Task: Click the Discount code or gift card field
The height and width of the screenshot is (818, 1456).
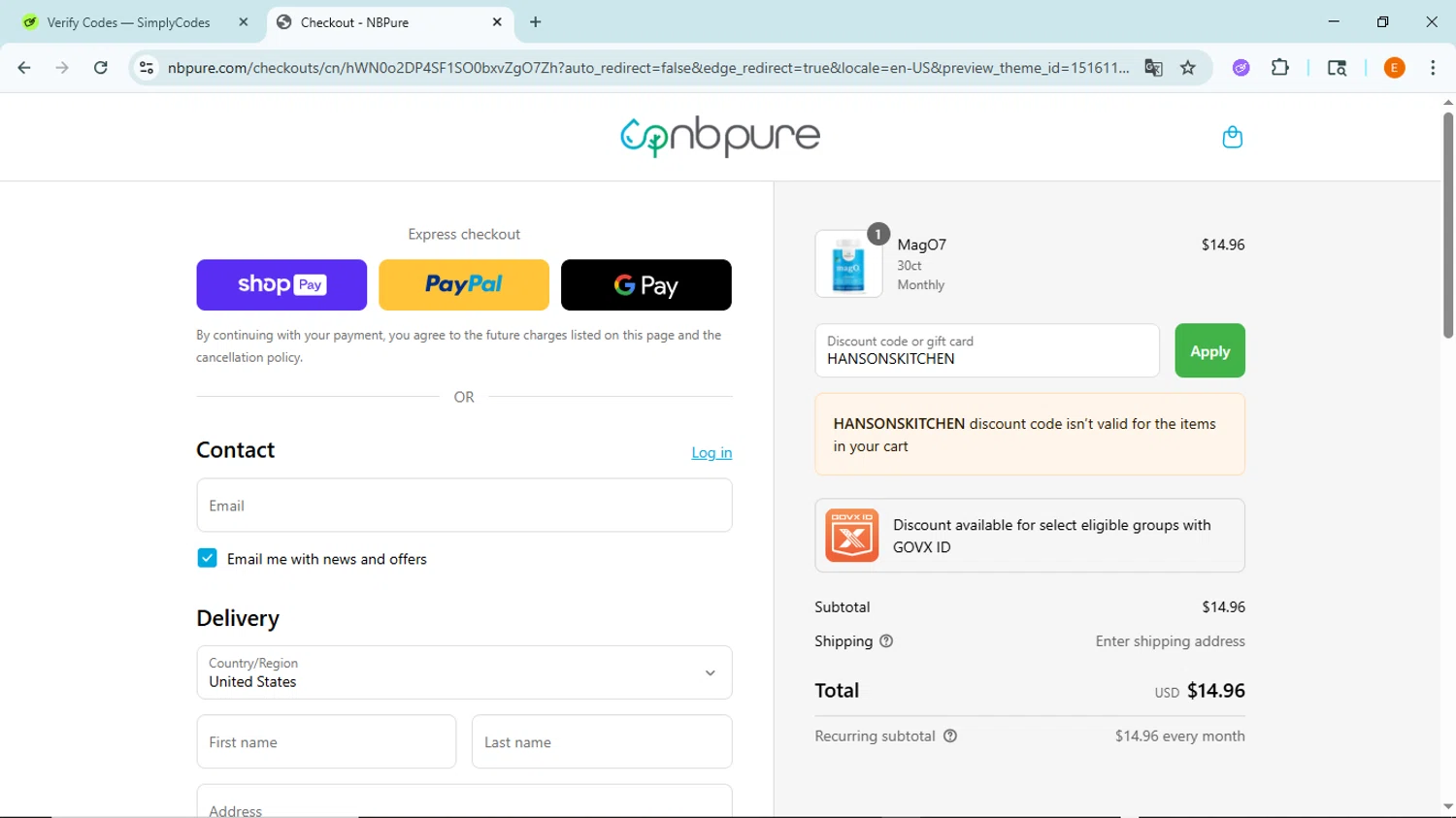Action: (x=987, y=350)
